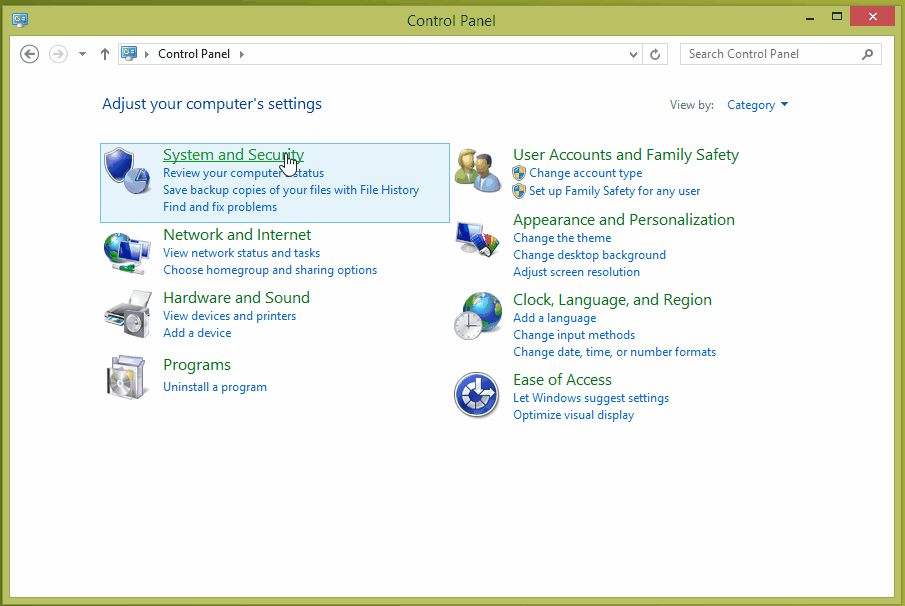Click Uninstall a program
The width and height of the screenshot is (905, 606).
click(215, 387)
